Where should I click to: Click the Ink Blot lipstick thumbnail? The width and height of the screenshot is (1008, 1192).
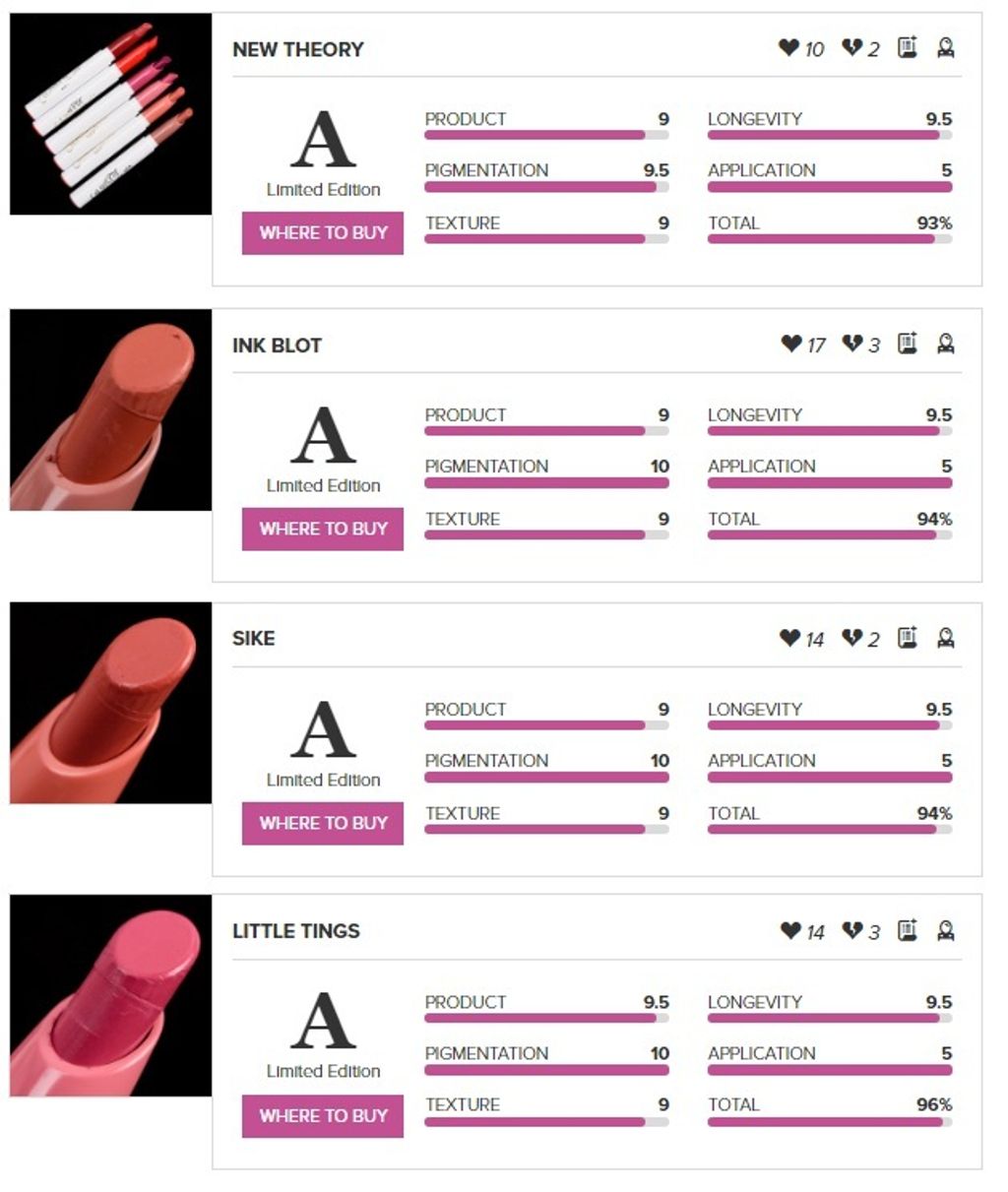point(110,409)
